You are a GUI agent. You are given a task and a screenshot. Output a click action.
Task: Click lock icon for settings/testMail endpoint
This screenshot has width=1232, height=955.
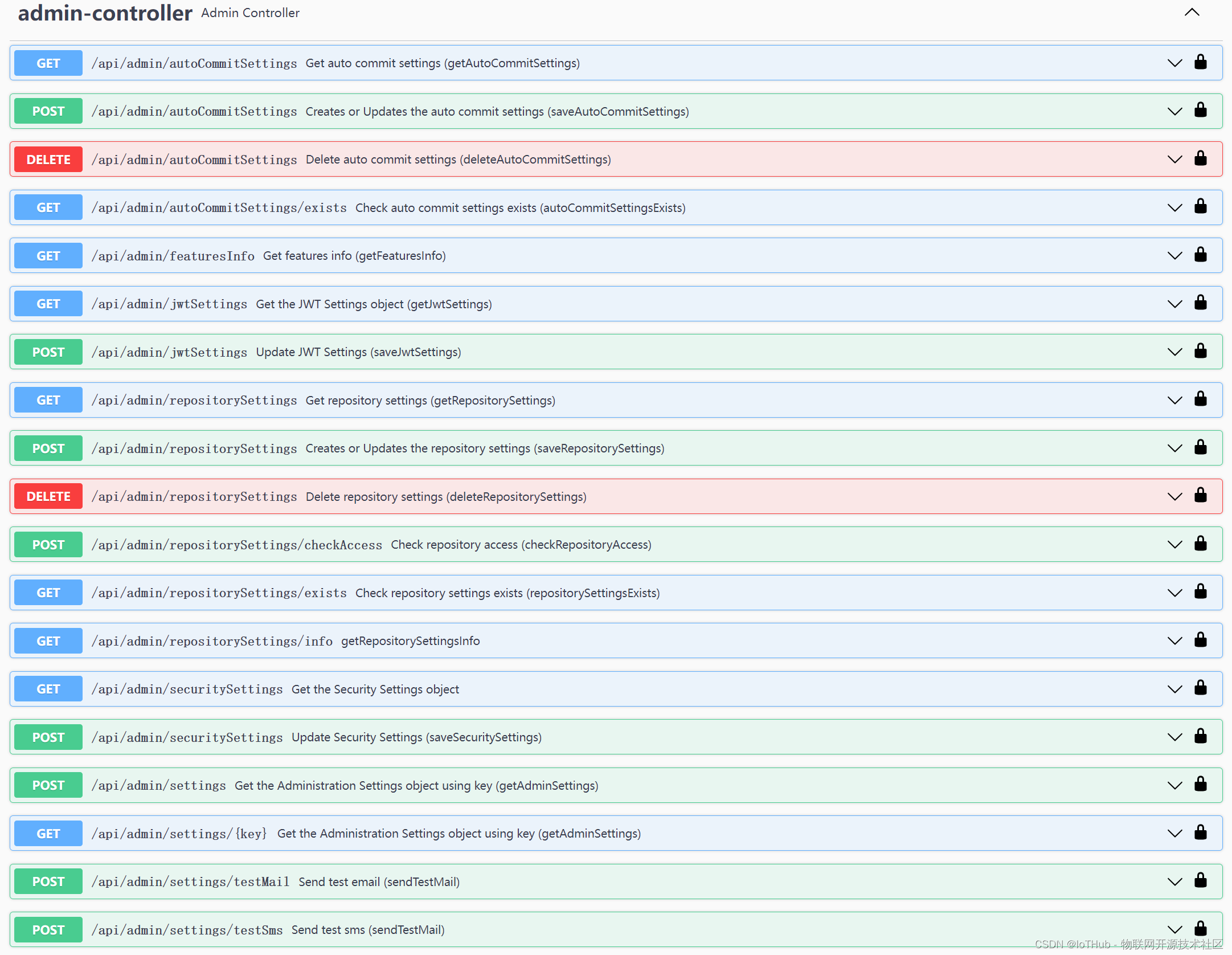point(1201,880)
